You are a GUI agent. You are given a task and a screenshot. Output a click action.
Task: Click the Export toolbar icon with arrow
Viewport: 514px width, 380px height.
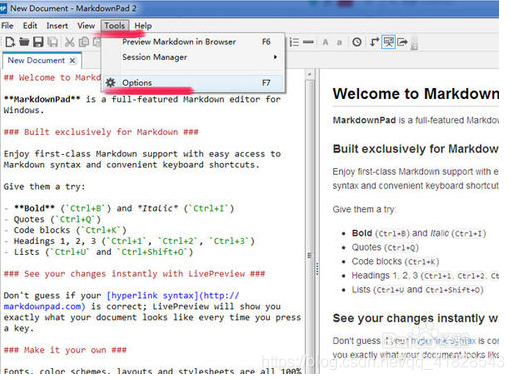click(403, 42)
